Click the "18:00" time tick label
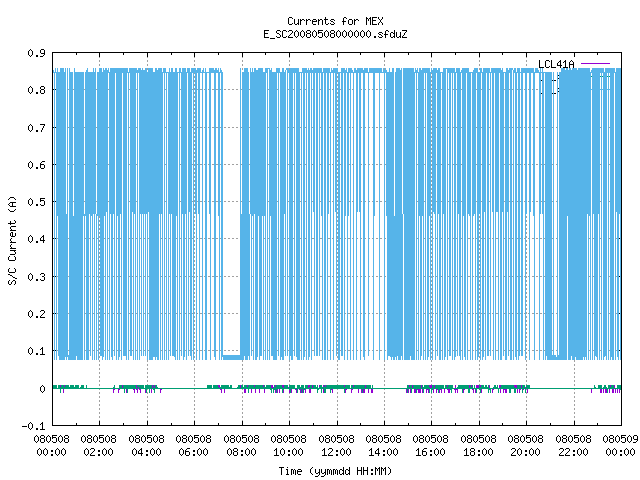The height and width of the screenshot is (480, 640). point(478,452)
